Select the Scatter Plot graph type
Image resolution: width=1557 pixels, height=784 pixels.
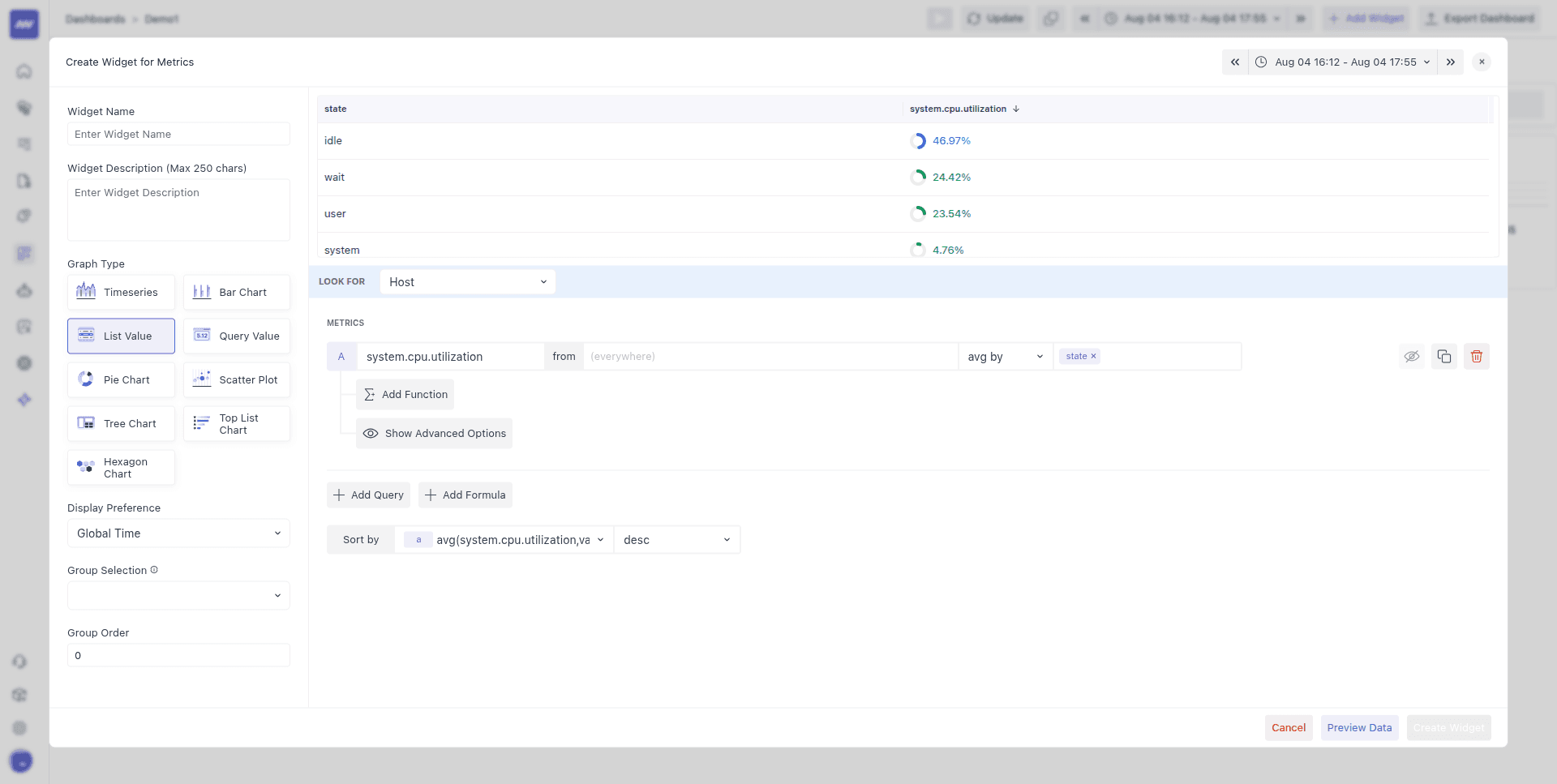pos(236,379)
